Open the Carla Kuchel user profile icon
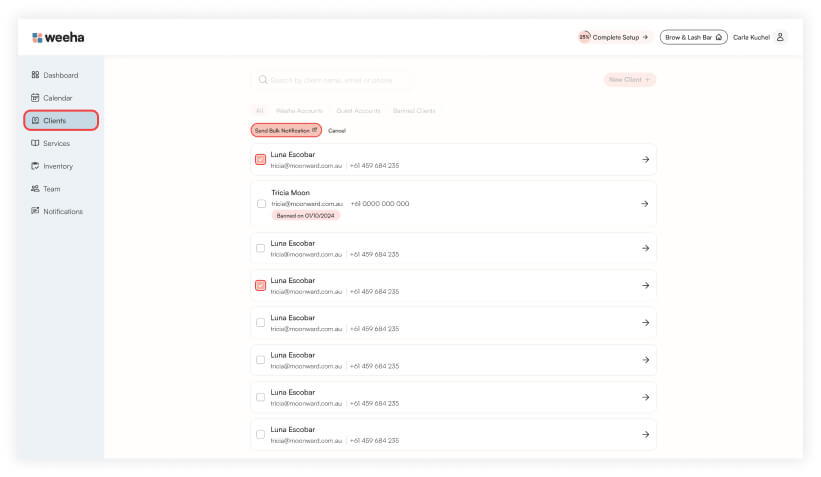 (x=780, y=37)
